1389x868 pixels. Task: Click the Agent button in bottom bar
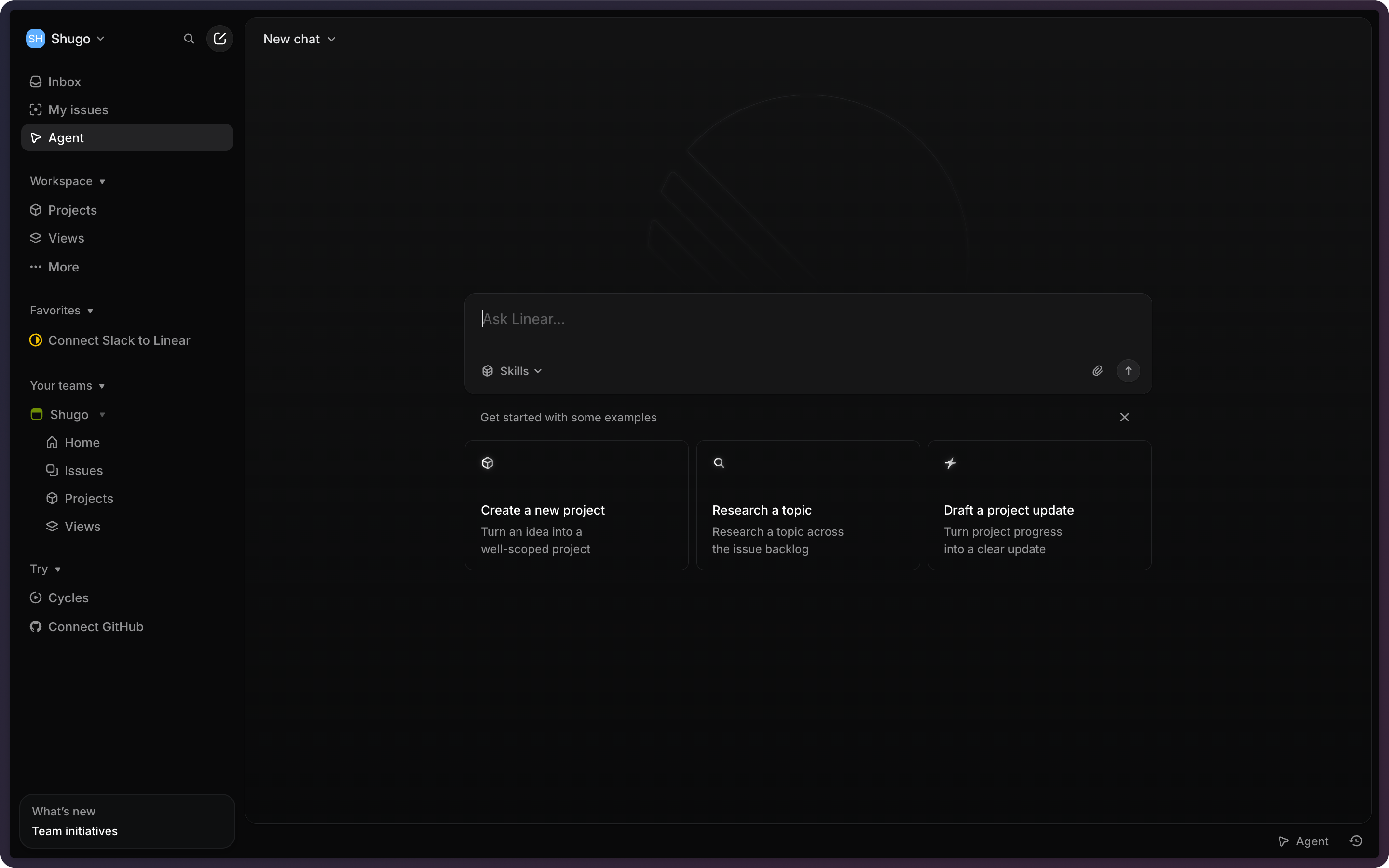pyautogui.click(x=1303, y=841)
